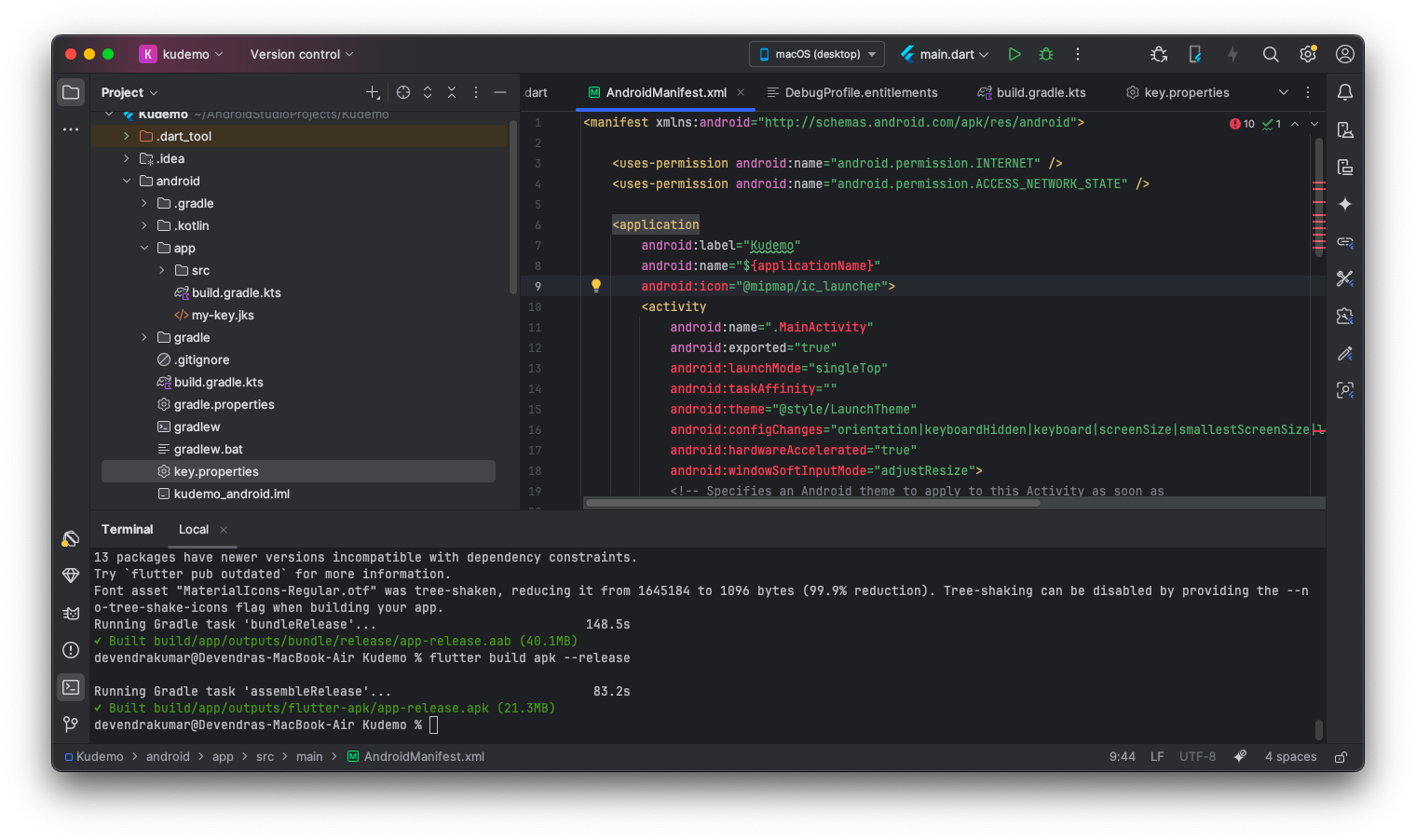Screen dimensions: 1416x840
Task: Switch to the AndroidManifest.xml editor tab
Action: (666, 92)
